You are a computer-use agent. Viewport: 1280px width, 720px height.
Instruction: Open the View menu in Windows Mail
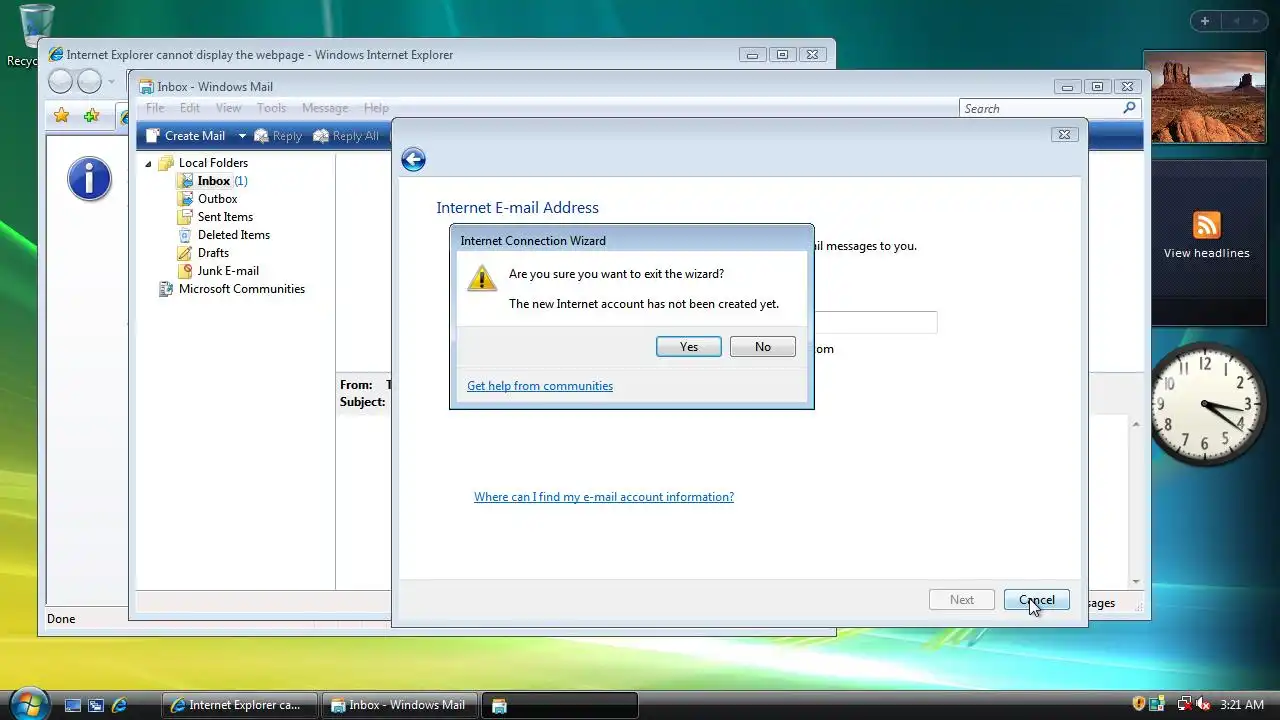coord(228,108)
